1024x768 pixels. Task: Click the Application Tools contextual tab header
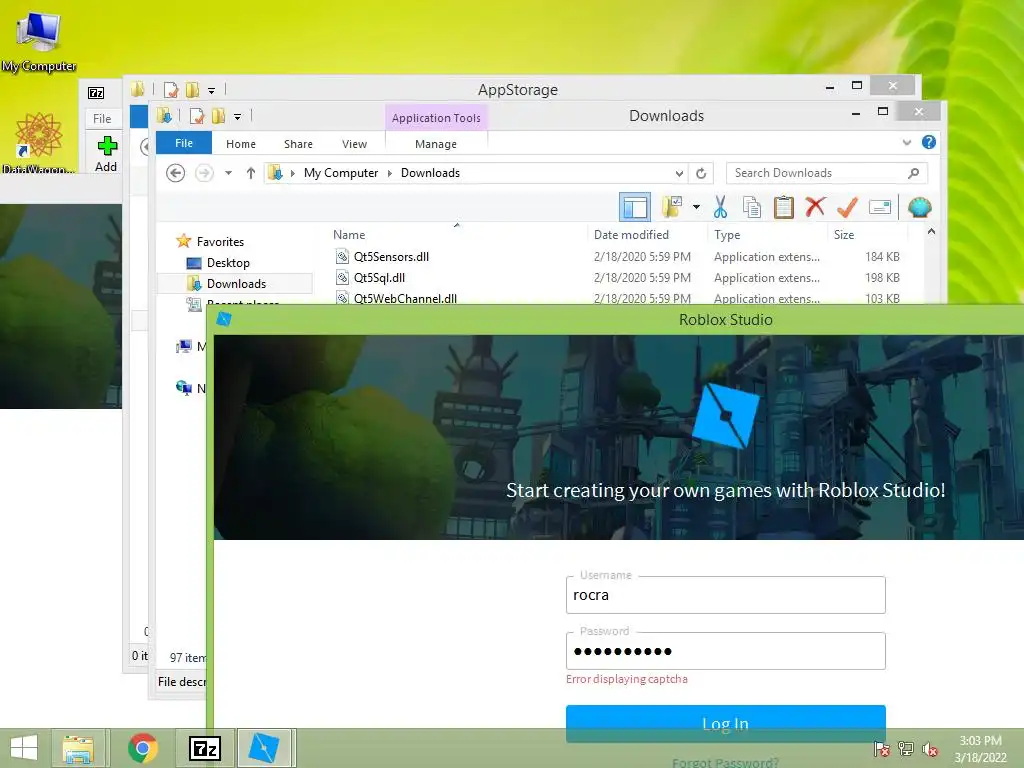tap(436, 118)
